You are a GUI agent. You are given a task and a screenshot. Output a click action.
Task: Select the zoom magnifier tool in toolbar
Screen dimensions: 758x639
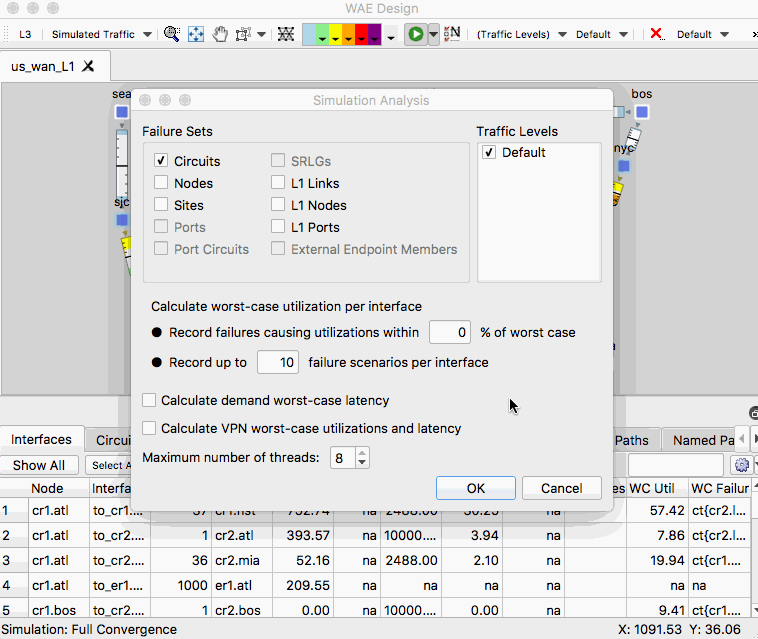pos(172,34)
